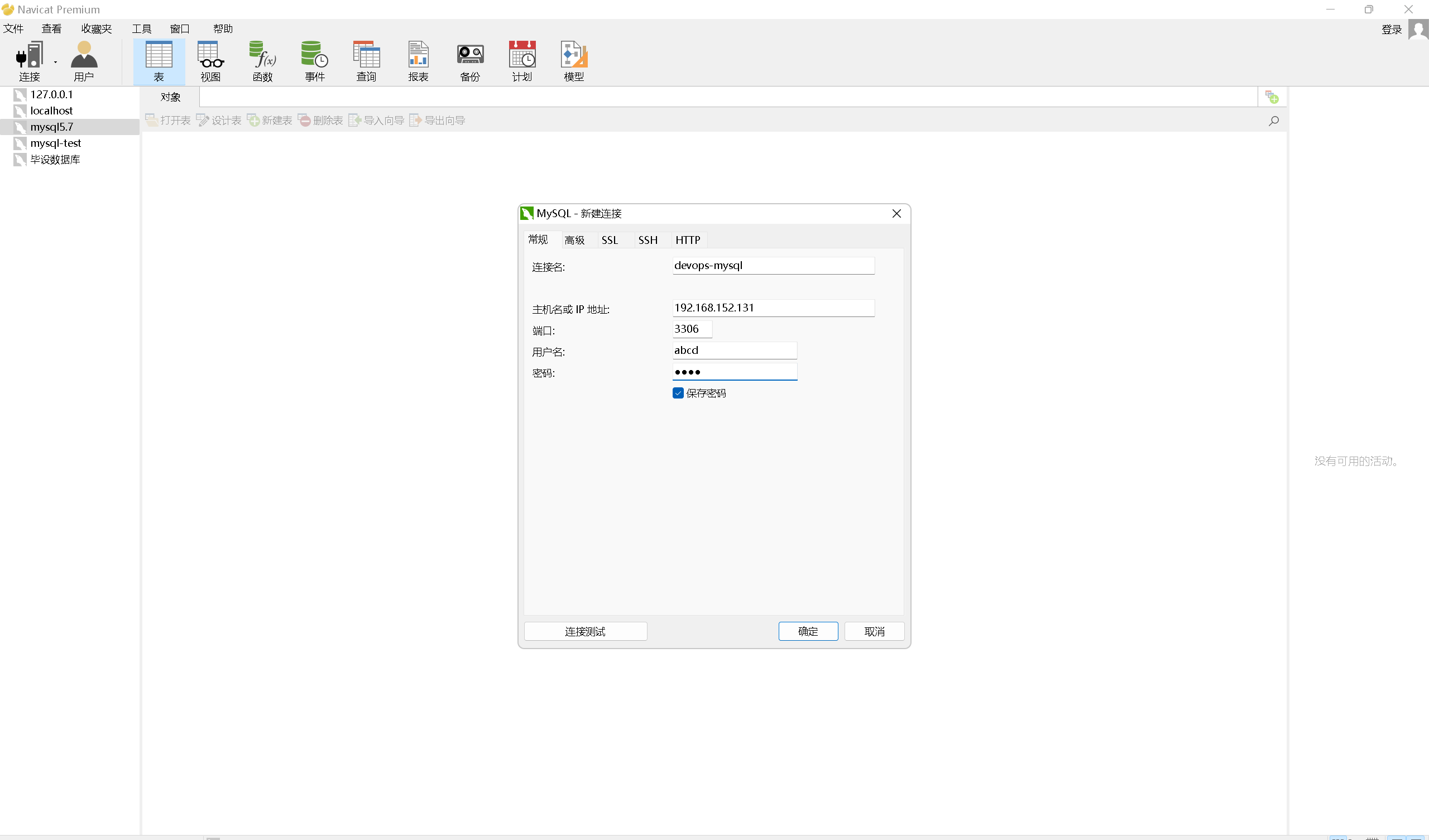Click the 密码 (password) field
Image resolution: width=1429 pixels, height=840 pixels.
click(735, 372)
